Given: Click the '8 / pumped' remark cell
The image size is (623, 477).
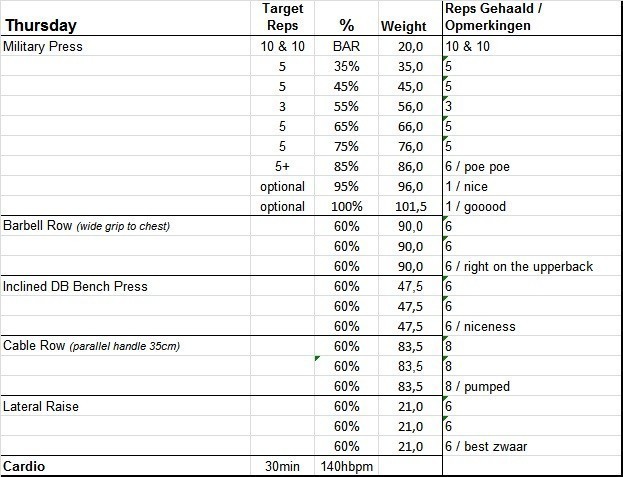Looking at the screenshot, I should point(476,386).
